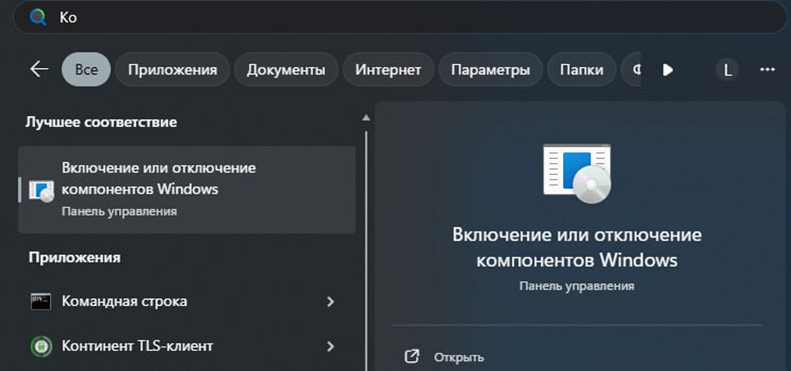Click the large Windows features preview icon

tap(577, 173)
